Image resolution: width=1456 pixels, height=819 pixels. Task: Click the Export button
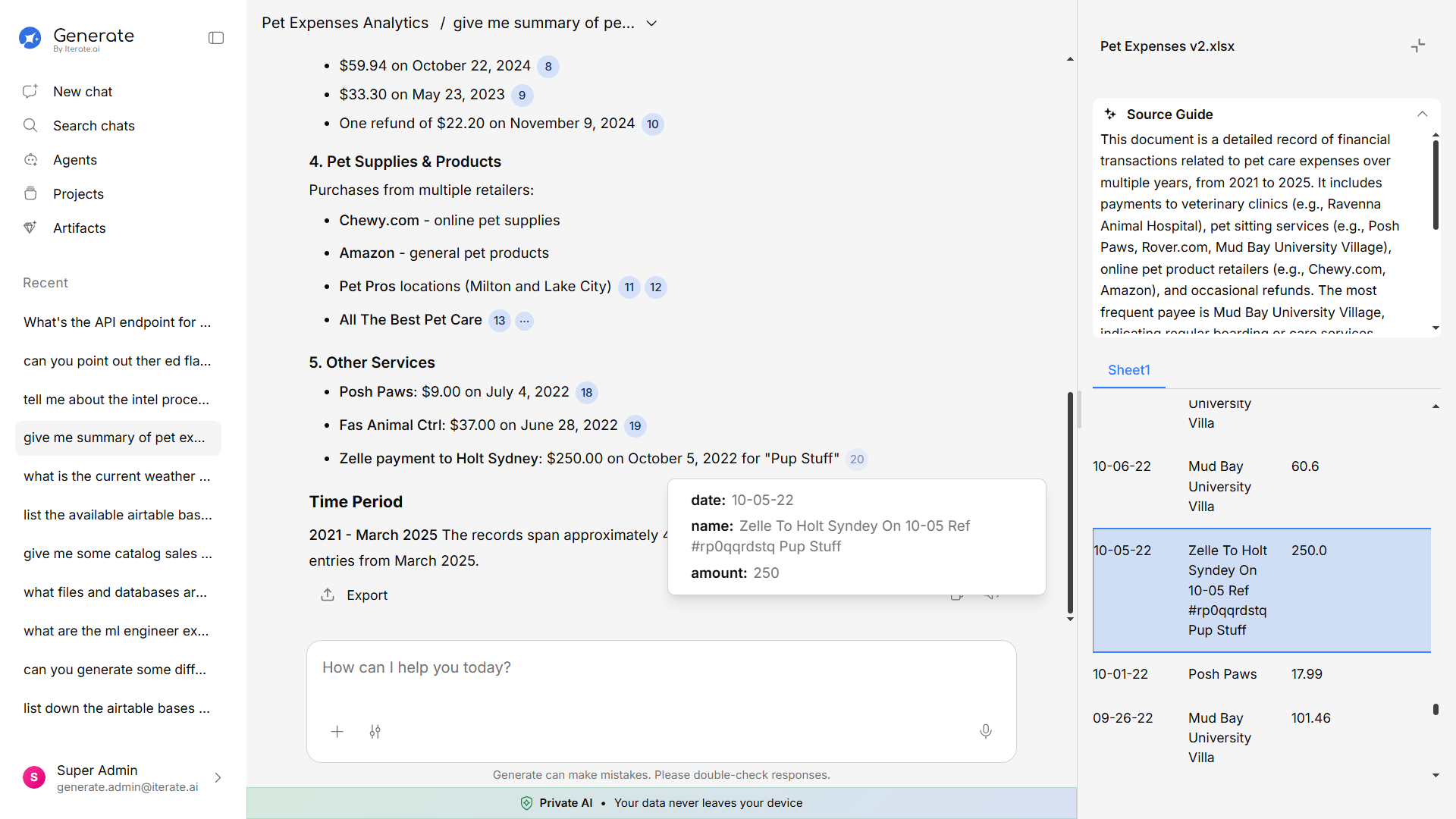(x=354, y=595)
